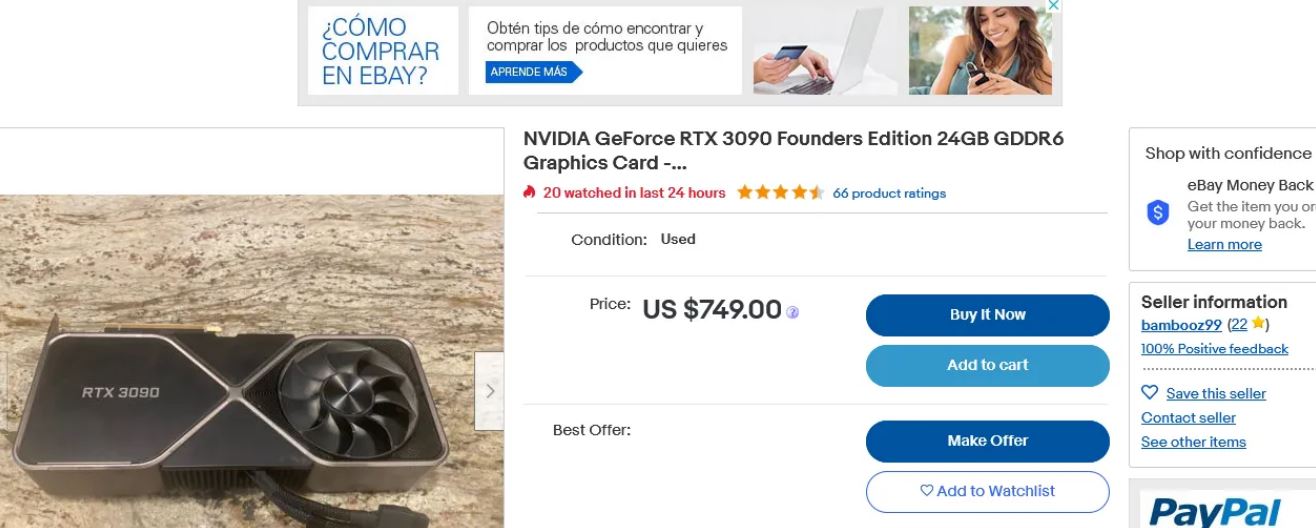See other items from this seller

click(x=1193, y=442)
